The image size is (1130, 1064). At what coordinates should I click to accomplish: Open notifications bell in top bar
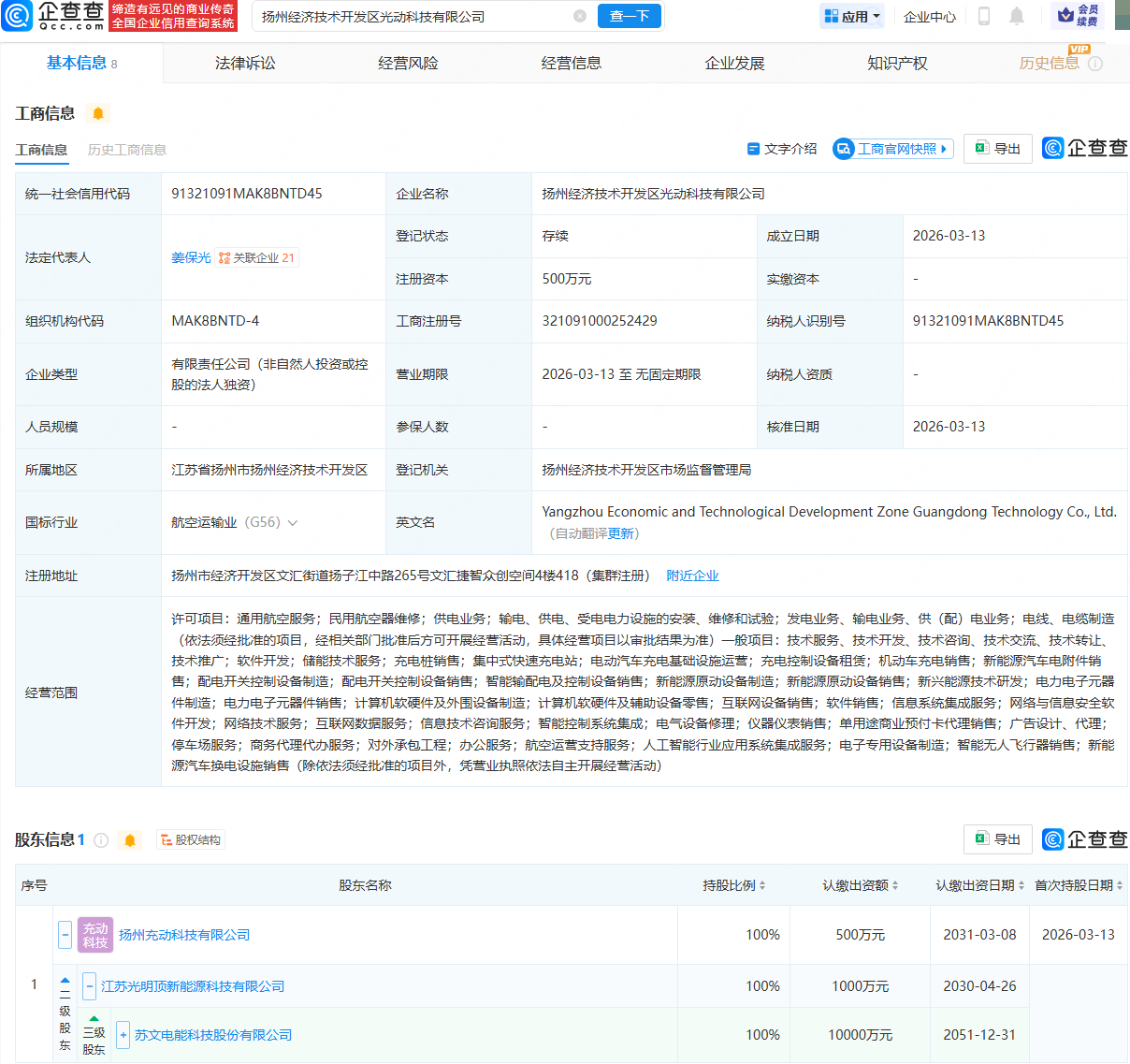(x=1017, y=16)
